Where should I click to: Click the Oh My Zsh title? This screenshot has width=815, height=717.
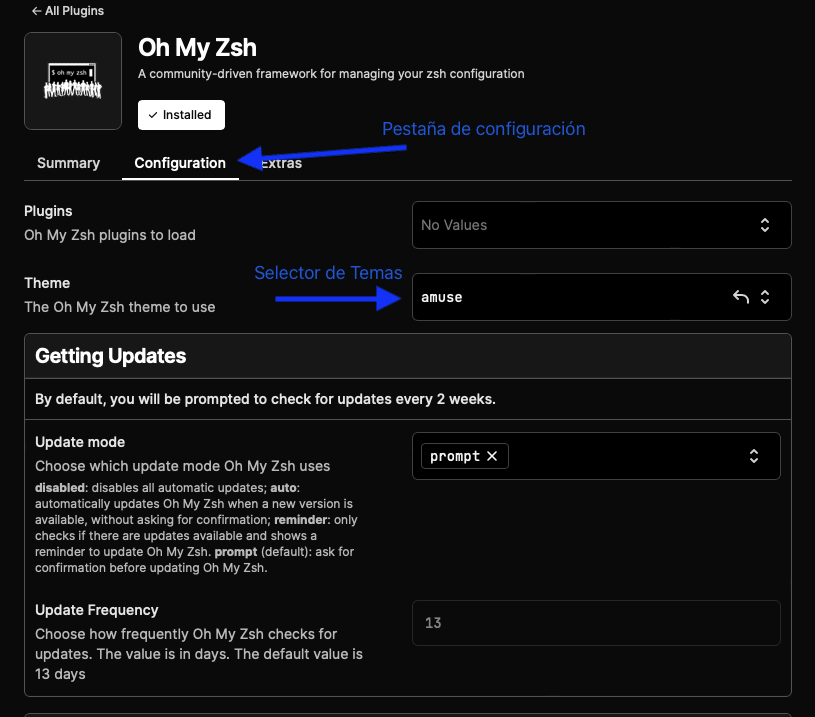(198, 48)
